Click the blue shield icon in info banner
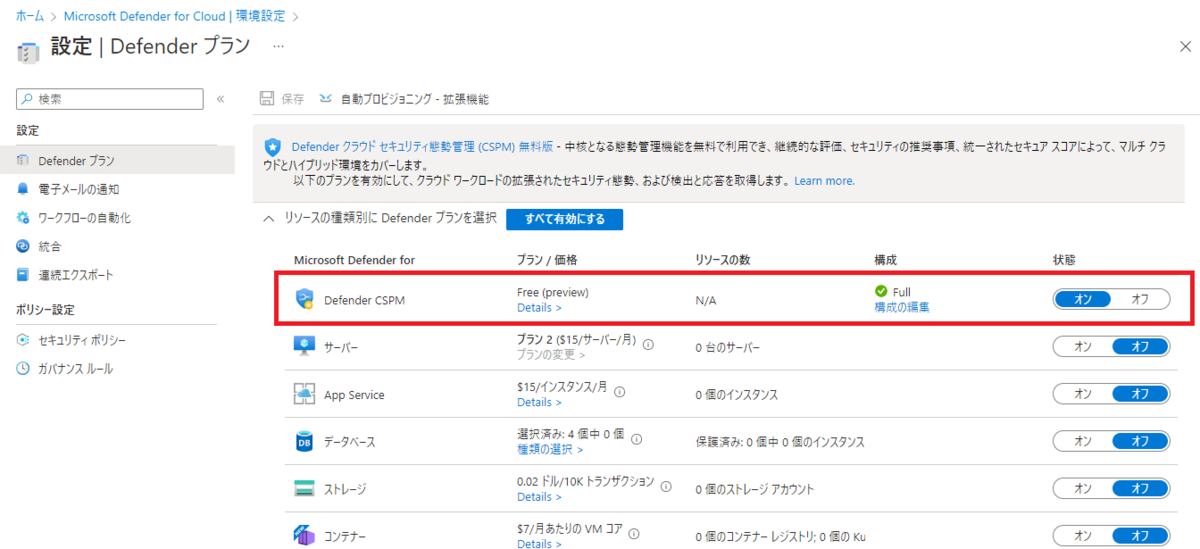Viewport: 1200px width, 549px height. [271, 146]
